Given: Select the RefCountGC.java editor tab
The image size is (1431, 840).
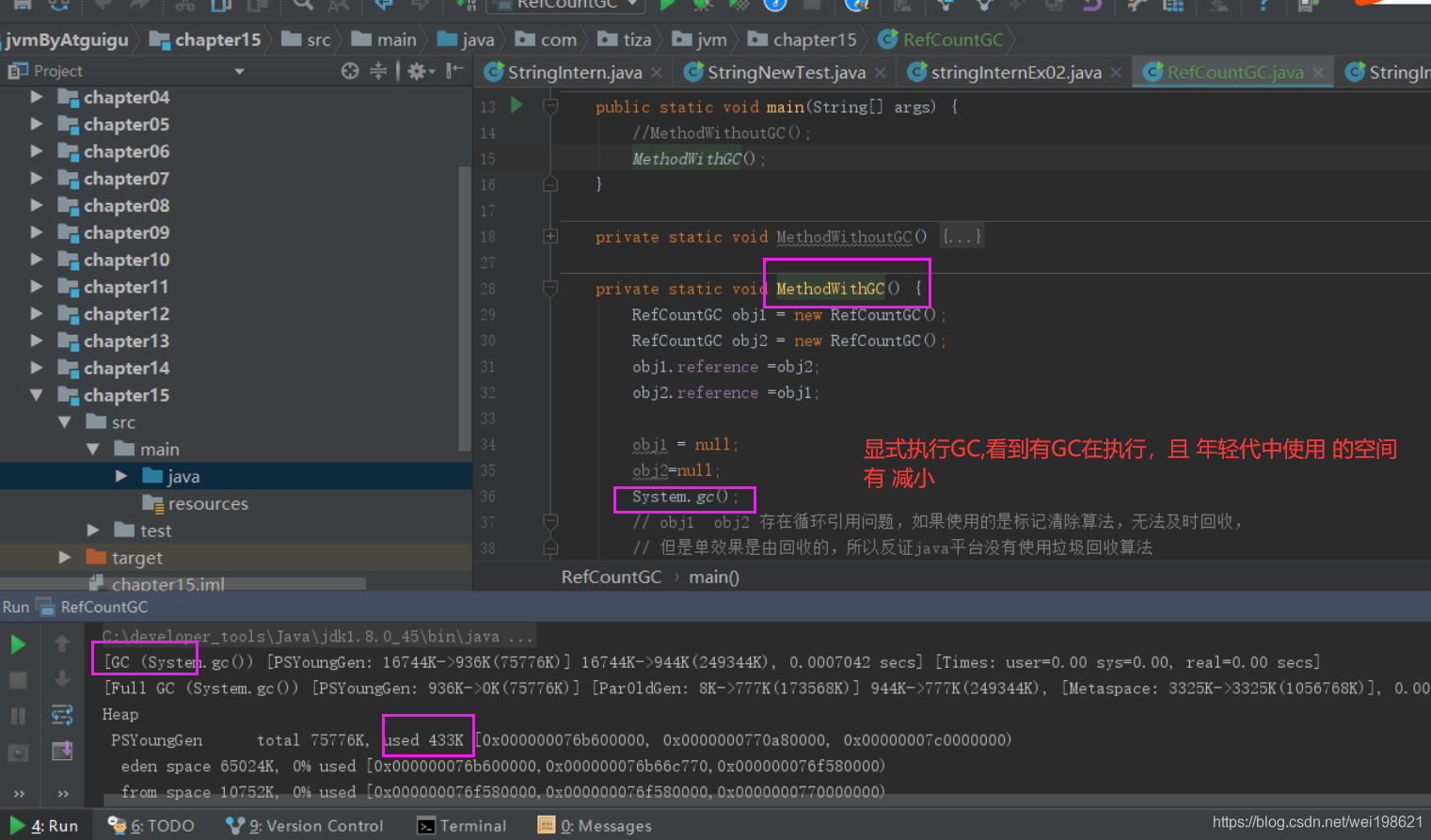Looking at the screenshot, I should pyautogui.click(x=1234, y=72).
